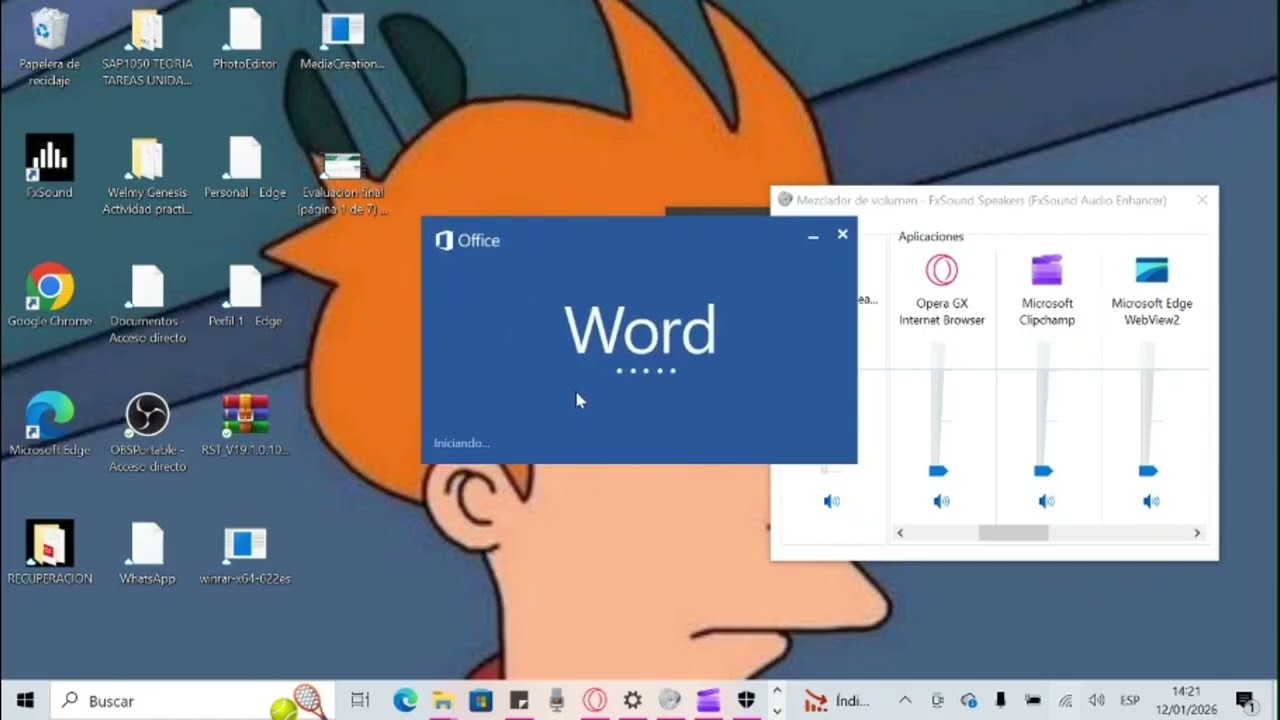Image resolution: width=1280 pixels, height=720 pixels.
Task: Close the Mezclador de volumen window
Action: tap(1202, 200)
